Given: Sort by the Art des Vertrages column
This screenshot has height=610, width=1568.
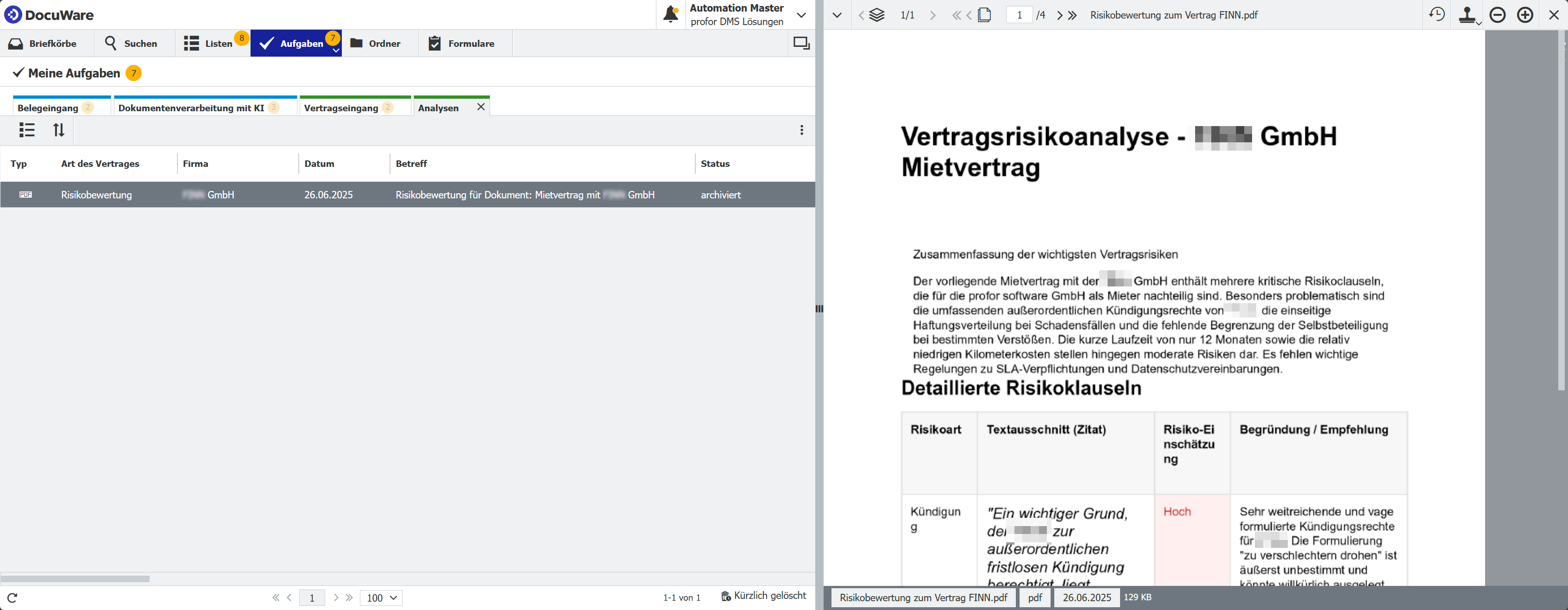Looking at the screenshot, I should click(x=100, y=163).
